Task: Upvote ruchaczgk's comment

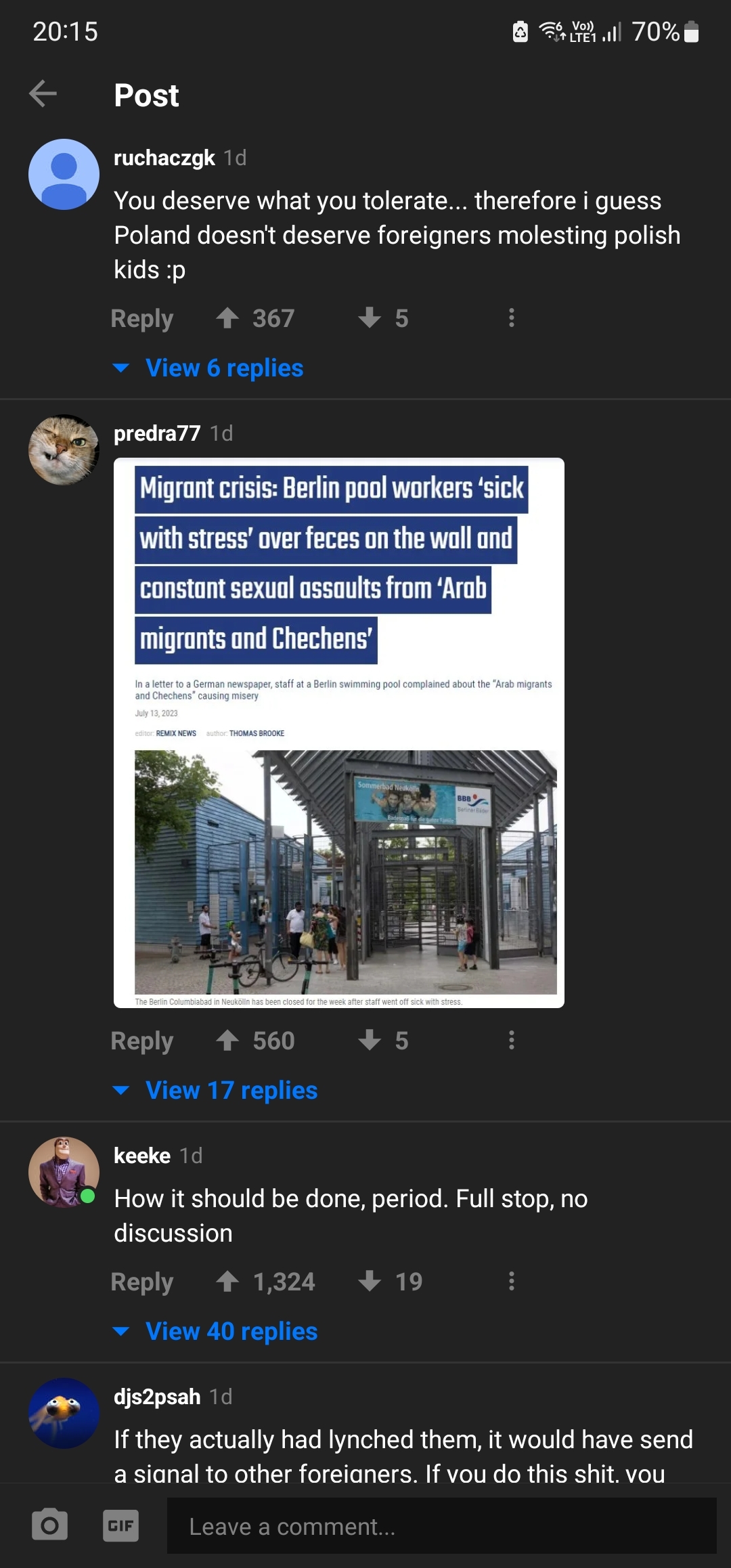Action: [227, 318]
